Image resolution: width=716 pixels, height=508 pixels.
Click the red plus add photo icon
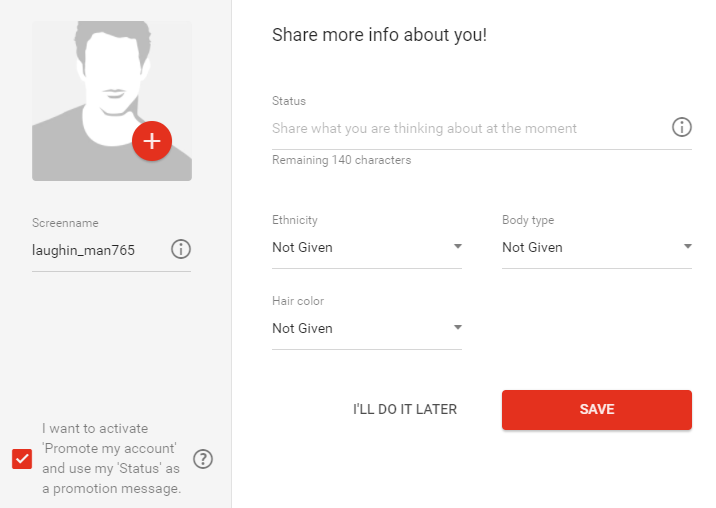click(152, 141)
